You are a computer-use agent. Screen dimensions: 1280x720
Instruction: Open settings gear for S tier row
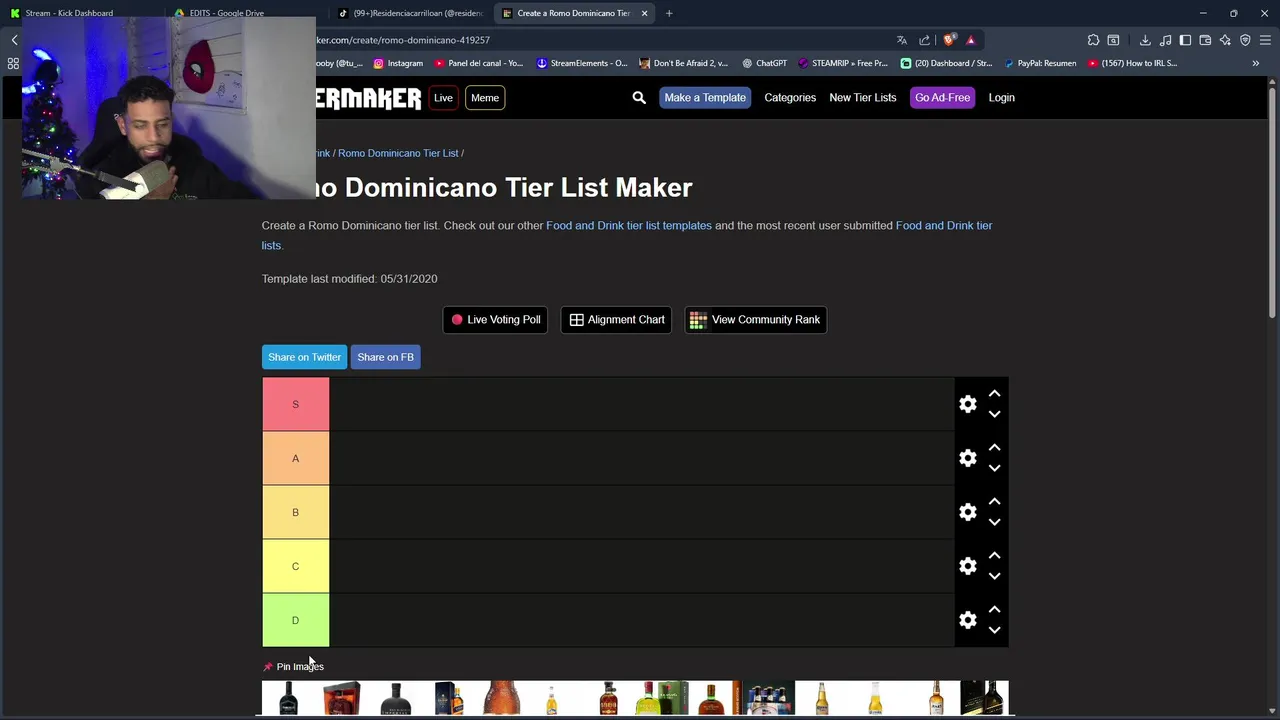click(968, 404)
